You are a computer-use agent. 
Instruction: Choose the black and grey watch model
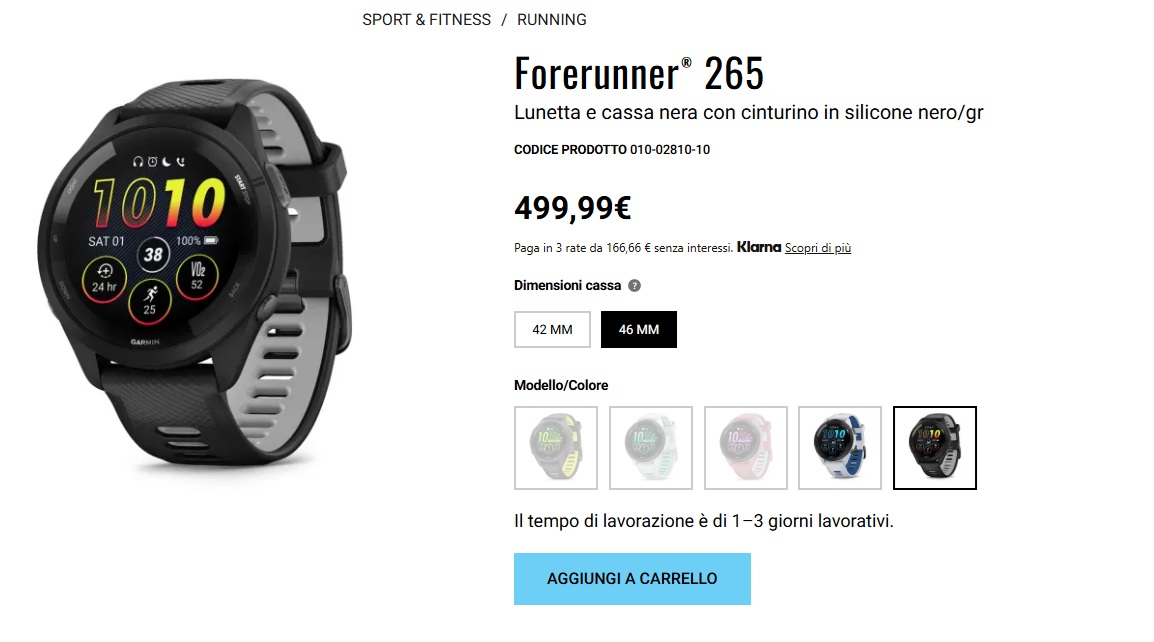[935, 448]
